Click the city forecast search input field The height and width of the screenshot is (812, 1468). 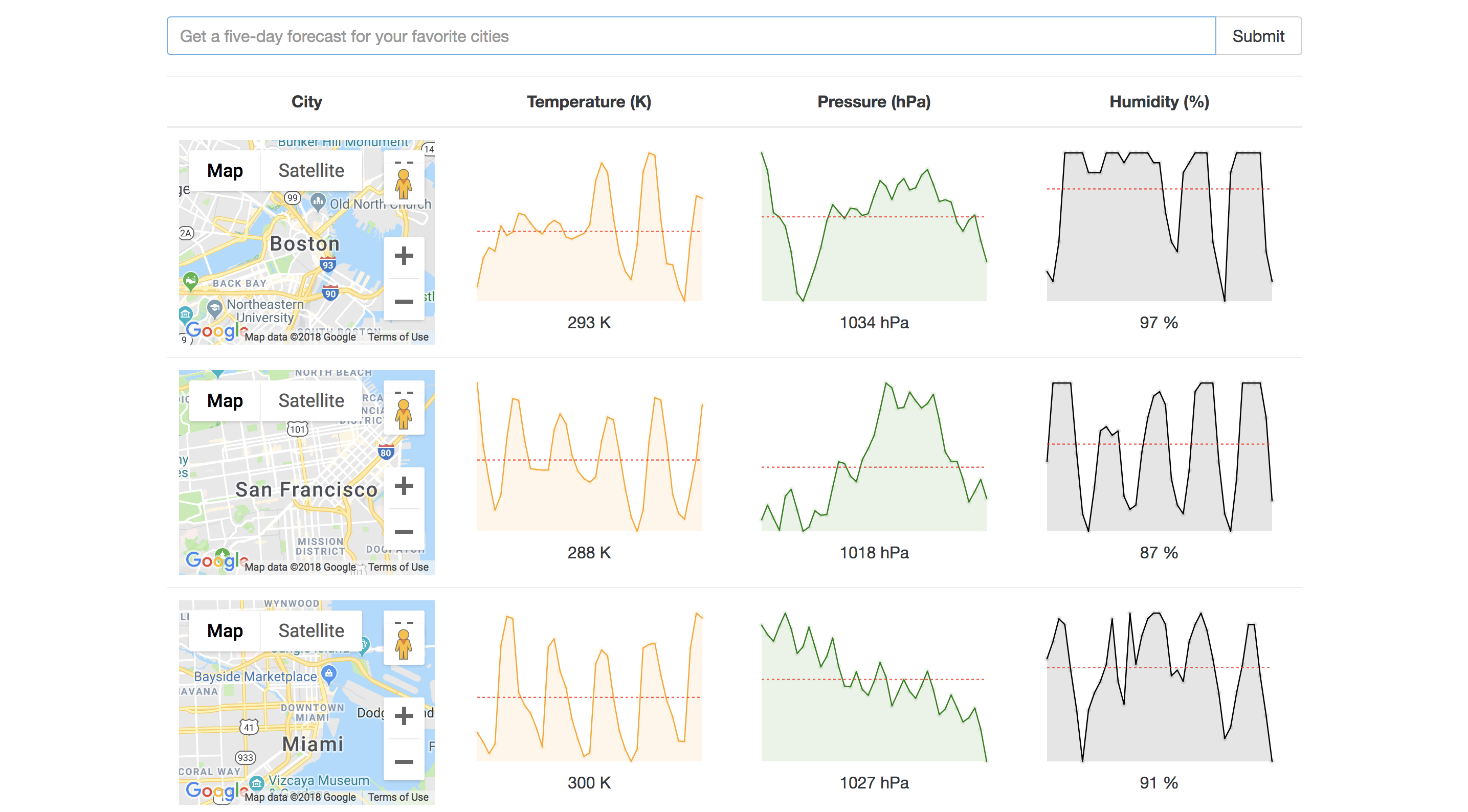pyautogui.click(x=691, y=36)
